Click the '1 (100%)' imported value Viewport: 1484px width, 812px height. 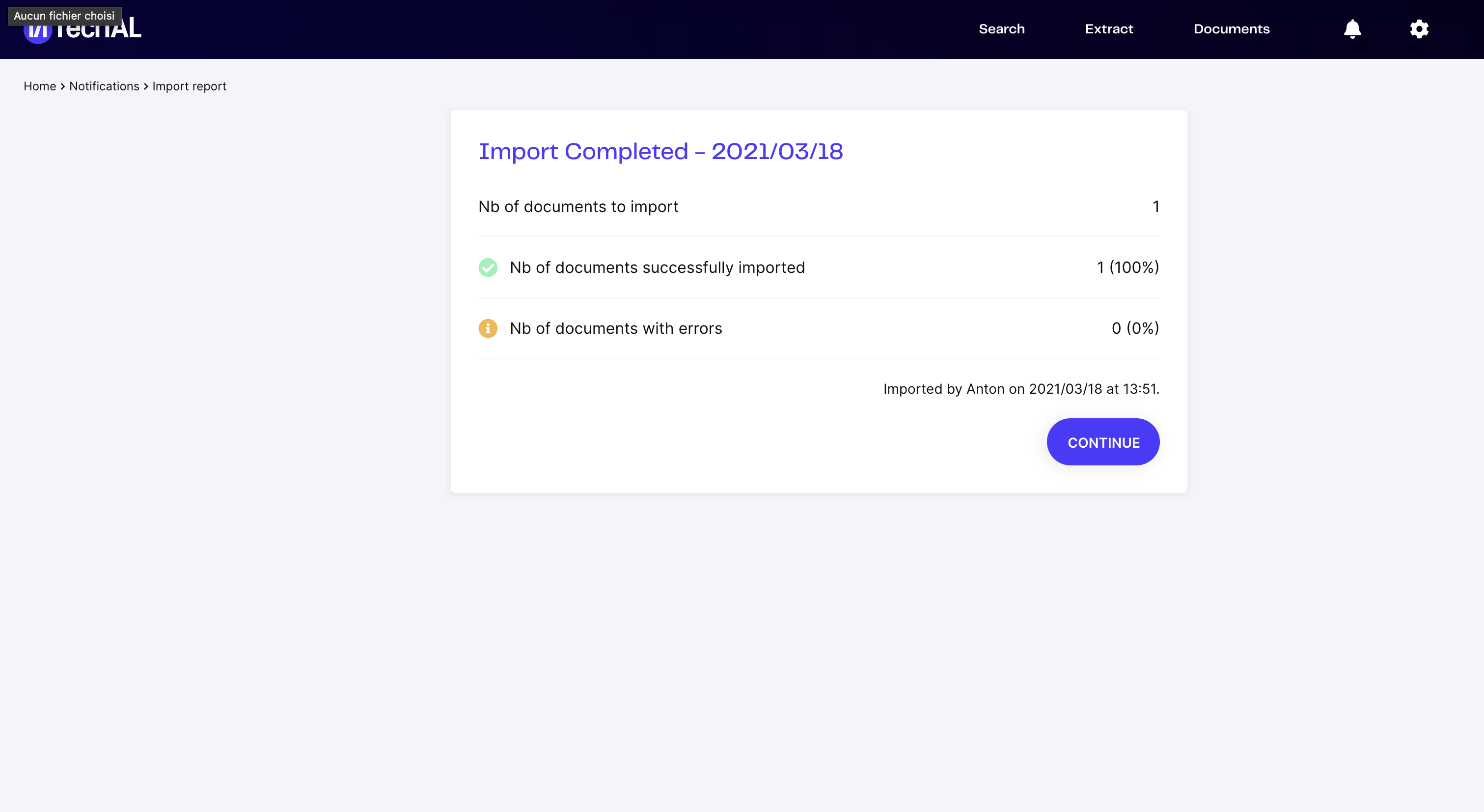coord(1127,267)
